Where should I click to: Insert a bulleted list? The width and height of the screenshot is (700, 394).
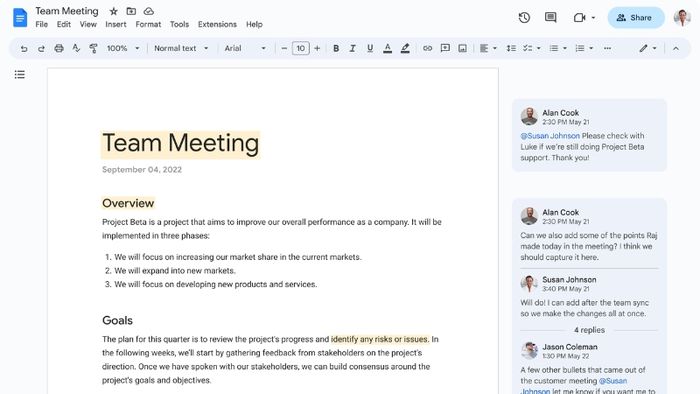[x=554, y=48]
